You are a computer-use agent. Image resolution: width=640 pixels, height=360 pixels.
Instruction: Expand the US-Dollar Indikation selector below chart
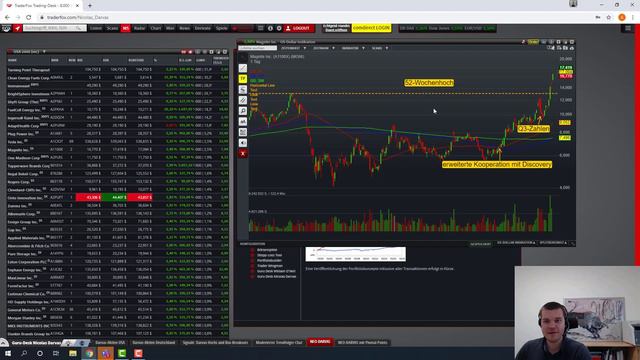(x=516, y=243)
